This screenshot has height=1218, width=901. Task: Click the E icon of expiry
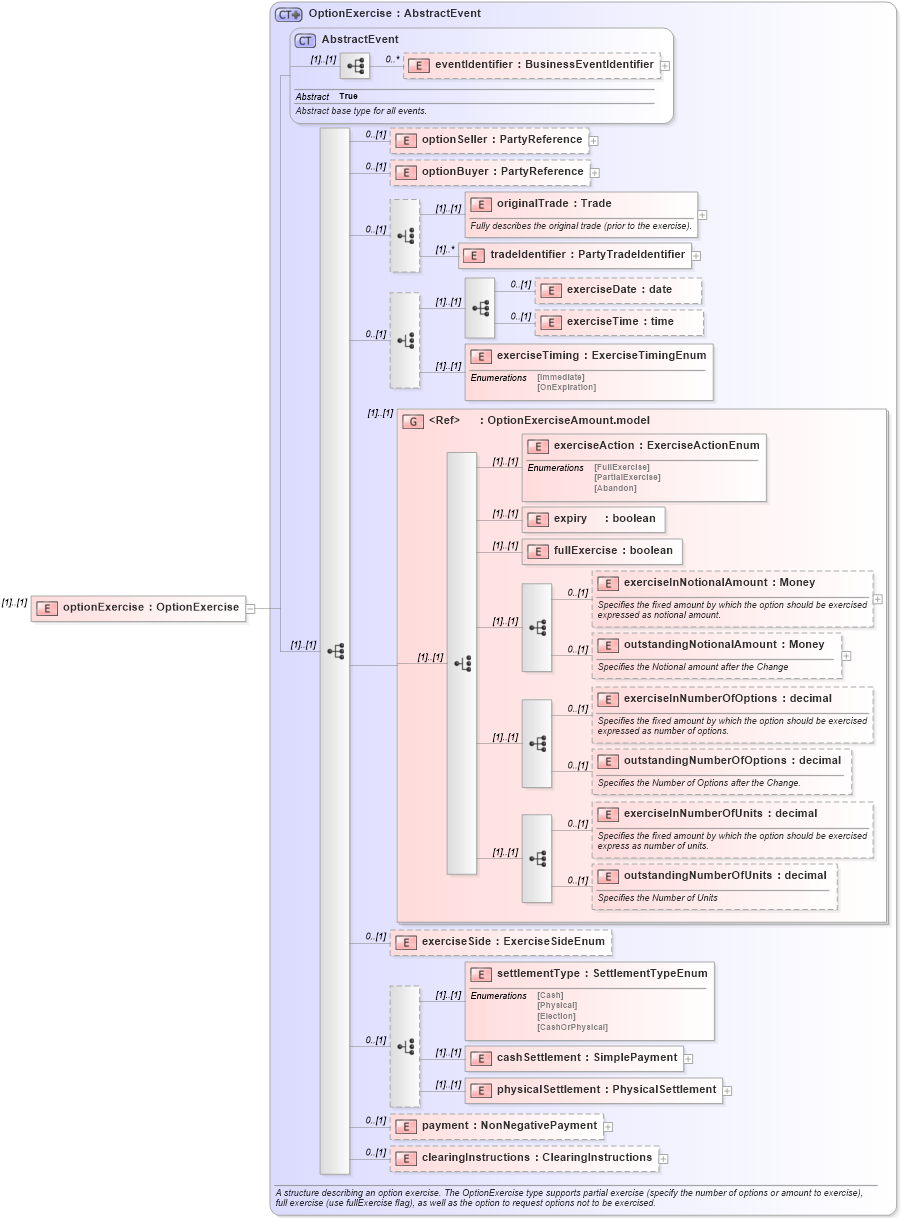[538, 519]
